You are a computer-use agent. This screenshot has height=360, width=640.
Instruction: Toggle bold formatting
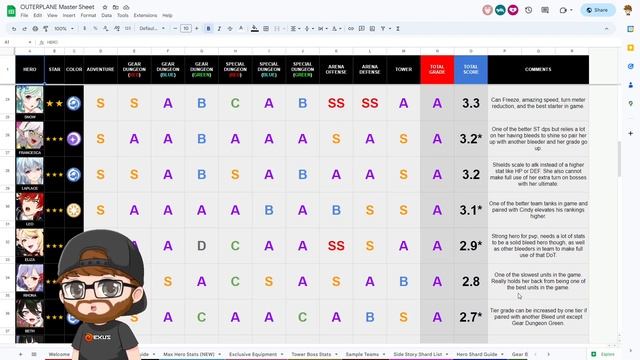[x=208, y=29]
